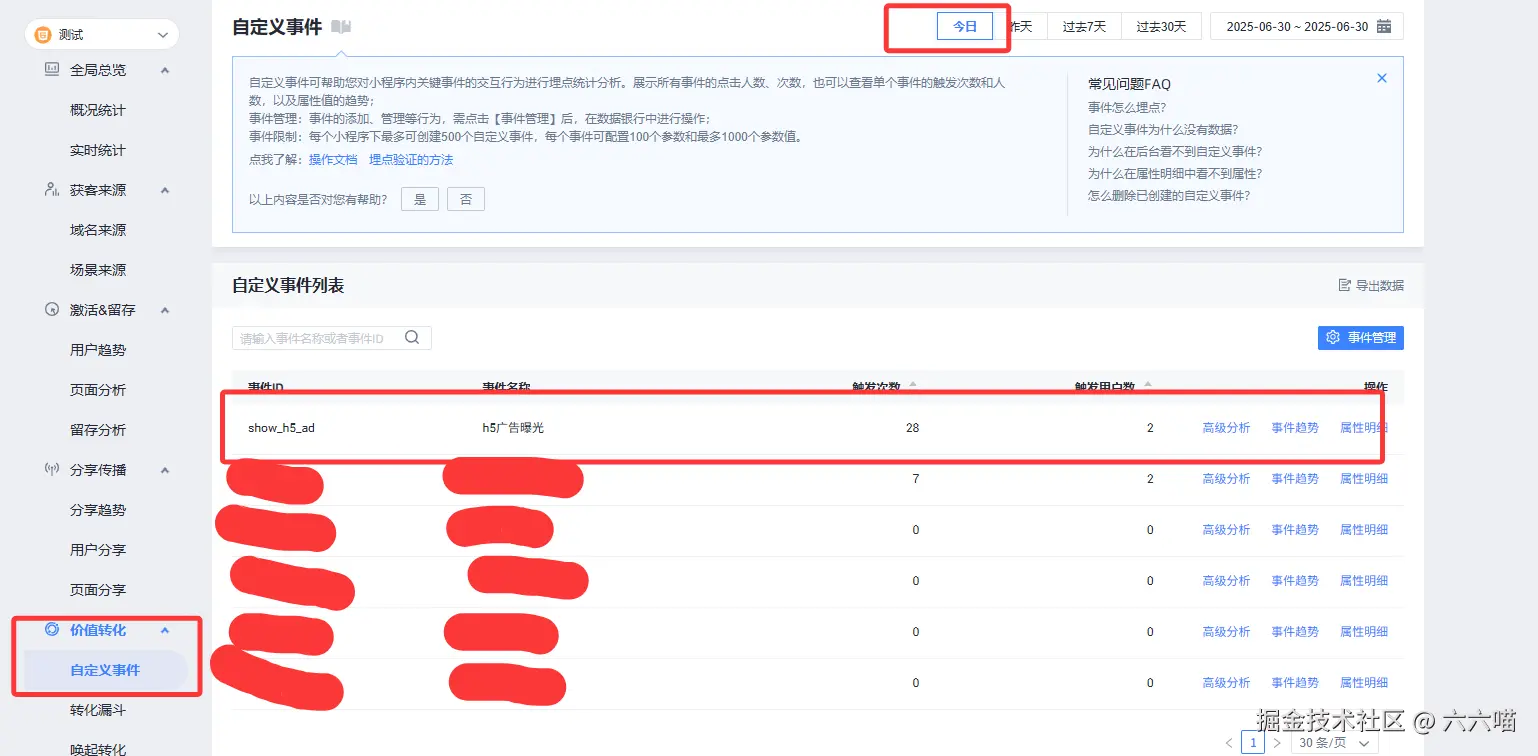The width and height of the screenshot is (1538, 756).
Task: Go to previous page arrow in pagination
Action: click(x=1229, y=743)
